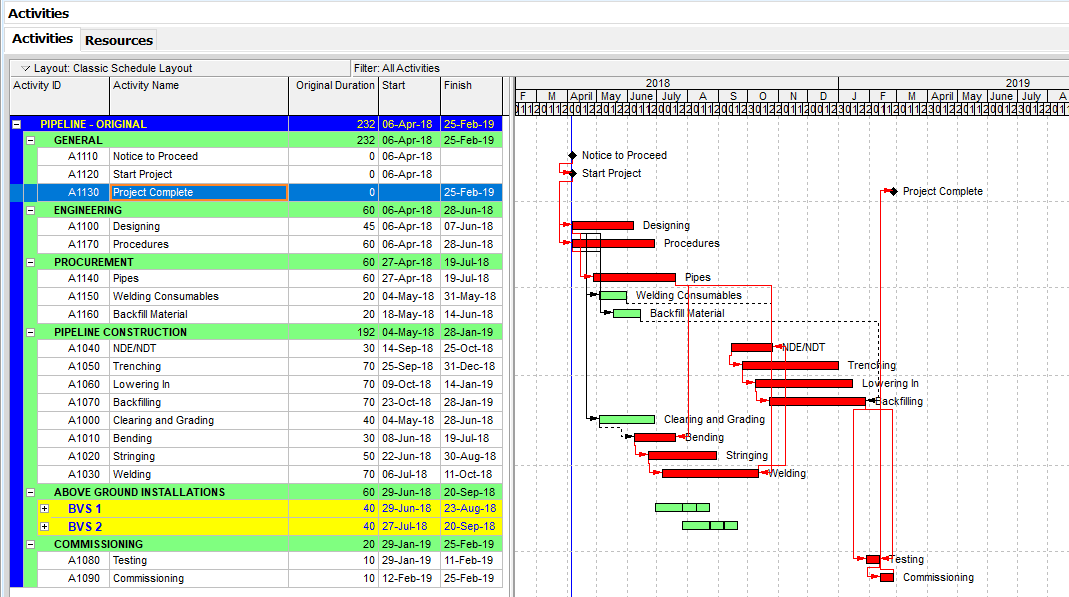Click Activity ID A1090 cell
Screen dimensions: 1069x597
click(x=83, y=579)
